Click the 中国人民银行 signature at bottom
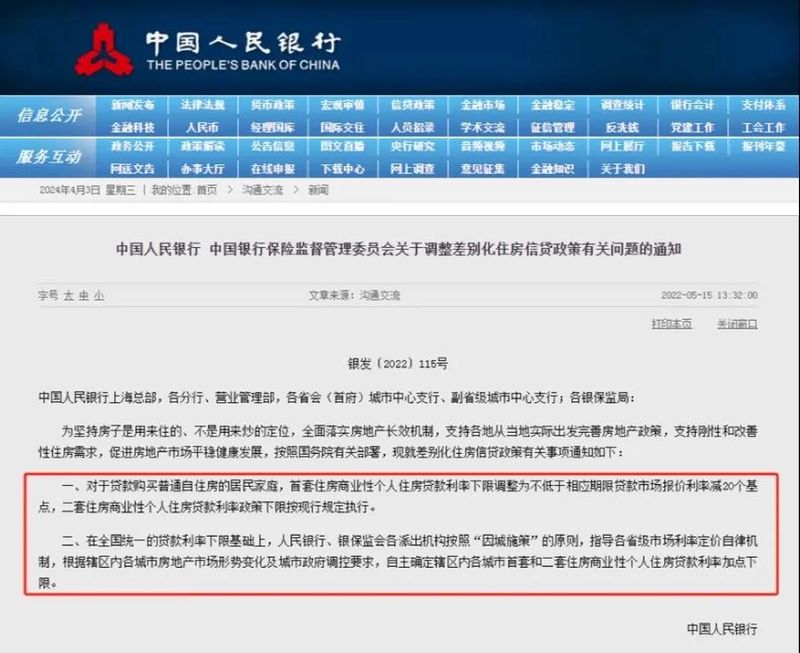 pos(722,629)
